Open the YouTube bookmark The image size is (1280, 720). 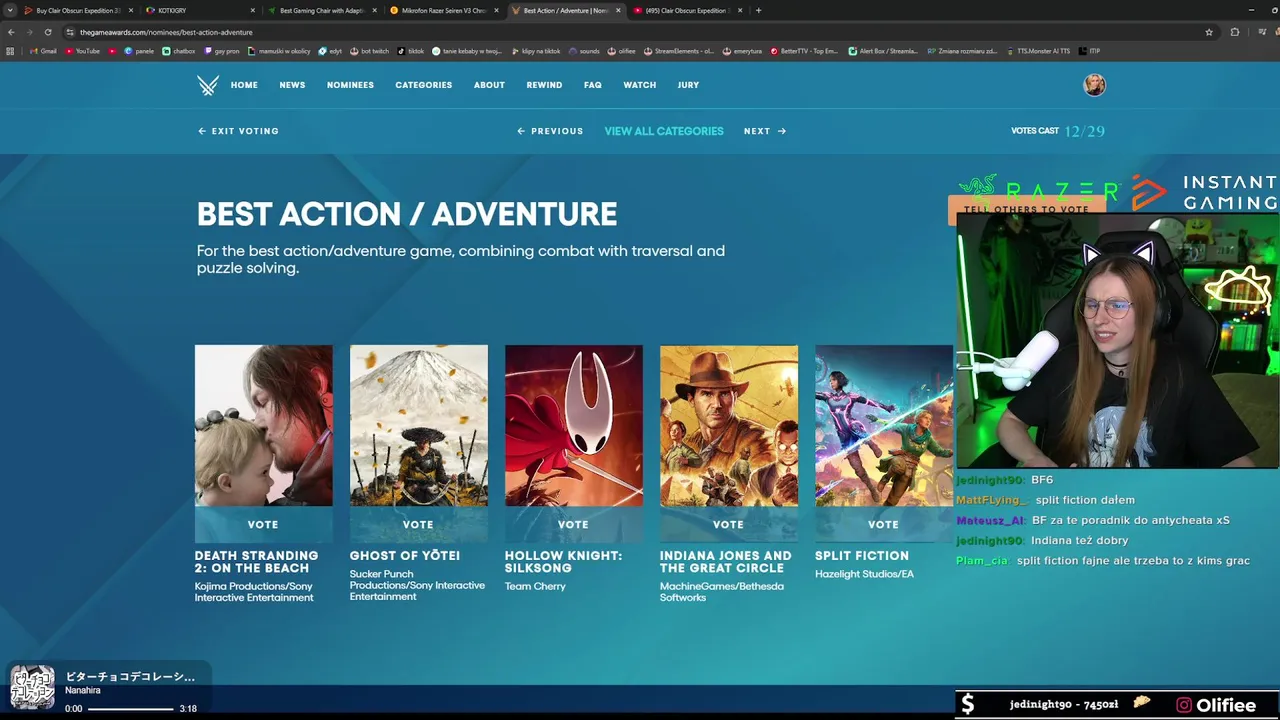click(x=82, y=51)
